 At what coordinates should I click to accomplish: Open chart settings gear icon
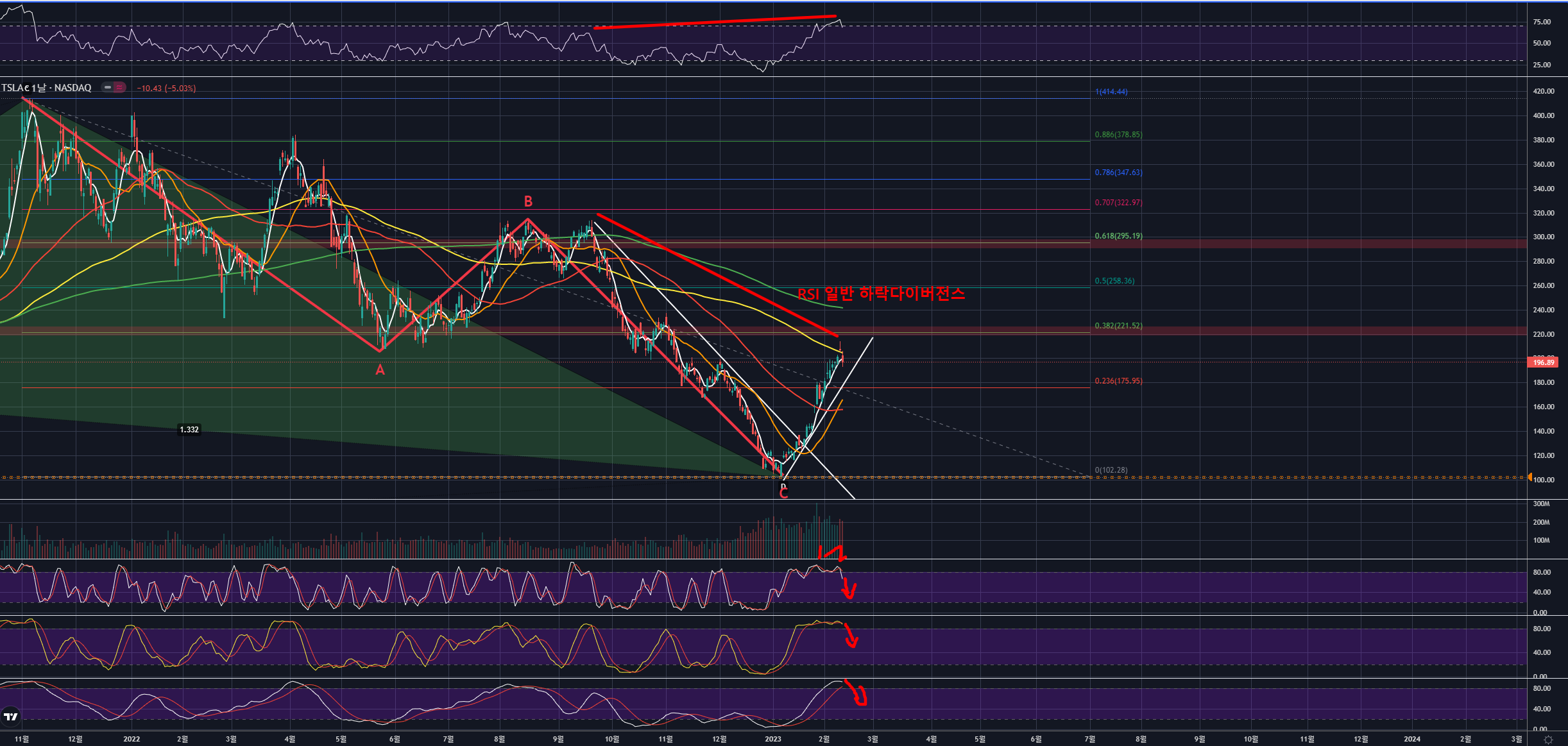pos(1548,740)
